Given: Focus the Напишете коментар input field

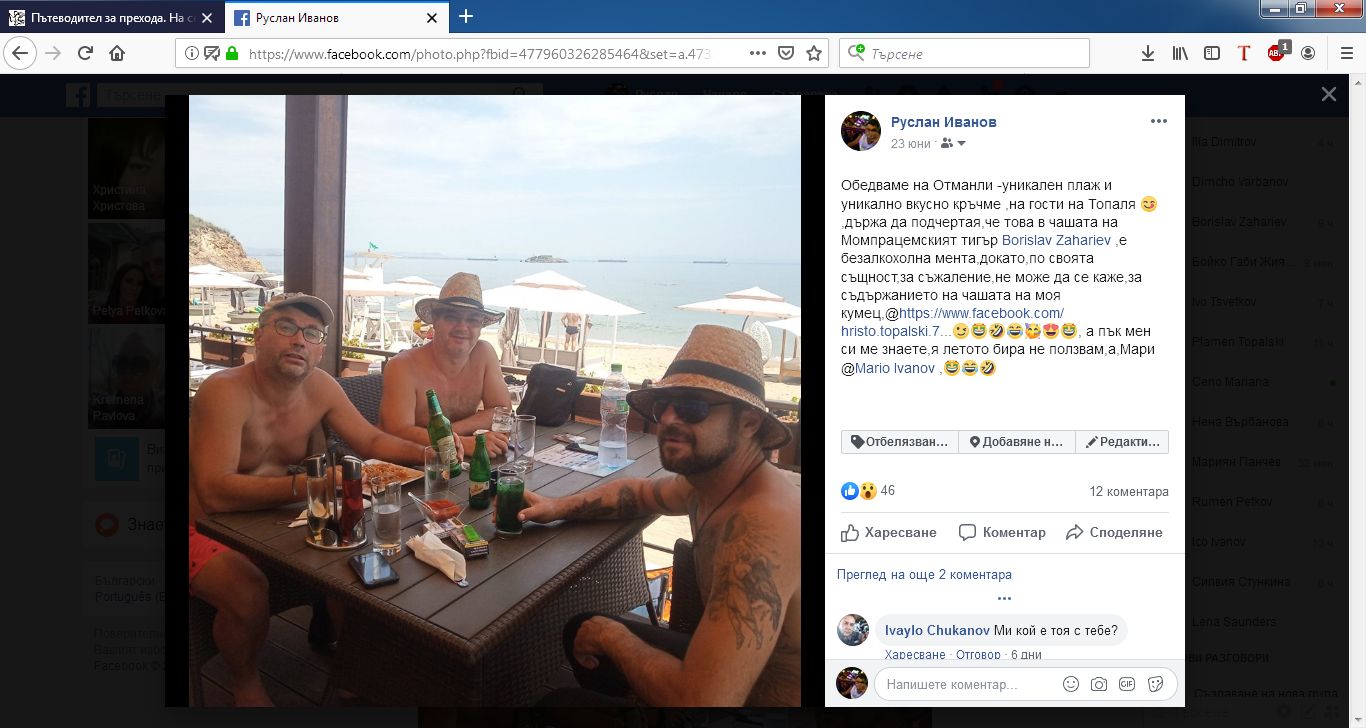Looking at the screenshot, I should tap(969, 685).
